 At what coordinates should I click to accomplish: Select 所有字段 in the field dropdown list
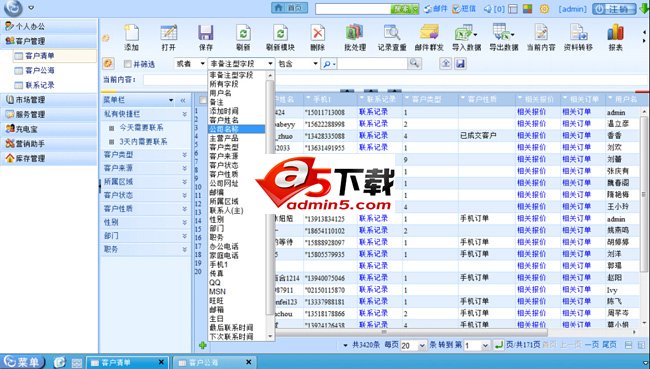tap(237, 84)
